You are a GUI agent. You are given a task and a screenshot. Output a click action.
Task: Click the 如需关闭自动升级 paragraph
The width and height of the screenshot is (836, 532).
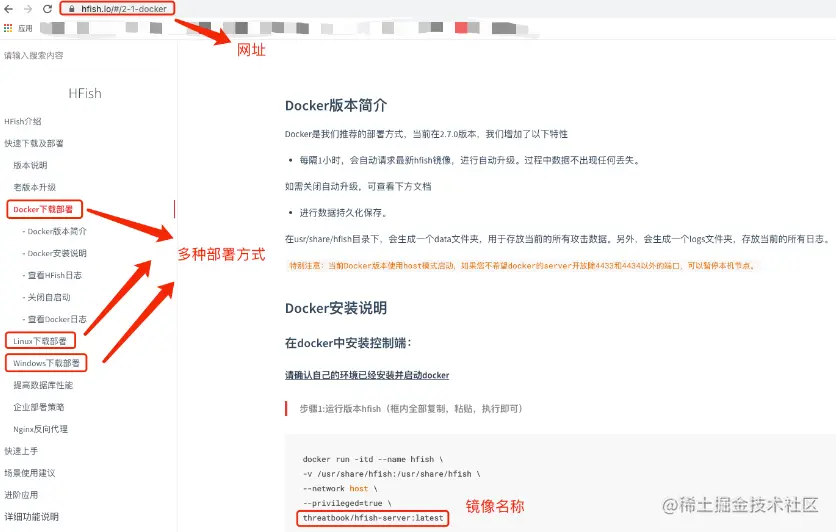coord(358,186)
